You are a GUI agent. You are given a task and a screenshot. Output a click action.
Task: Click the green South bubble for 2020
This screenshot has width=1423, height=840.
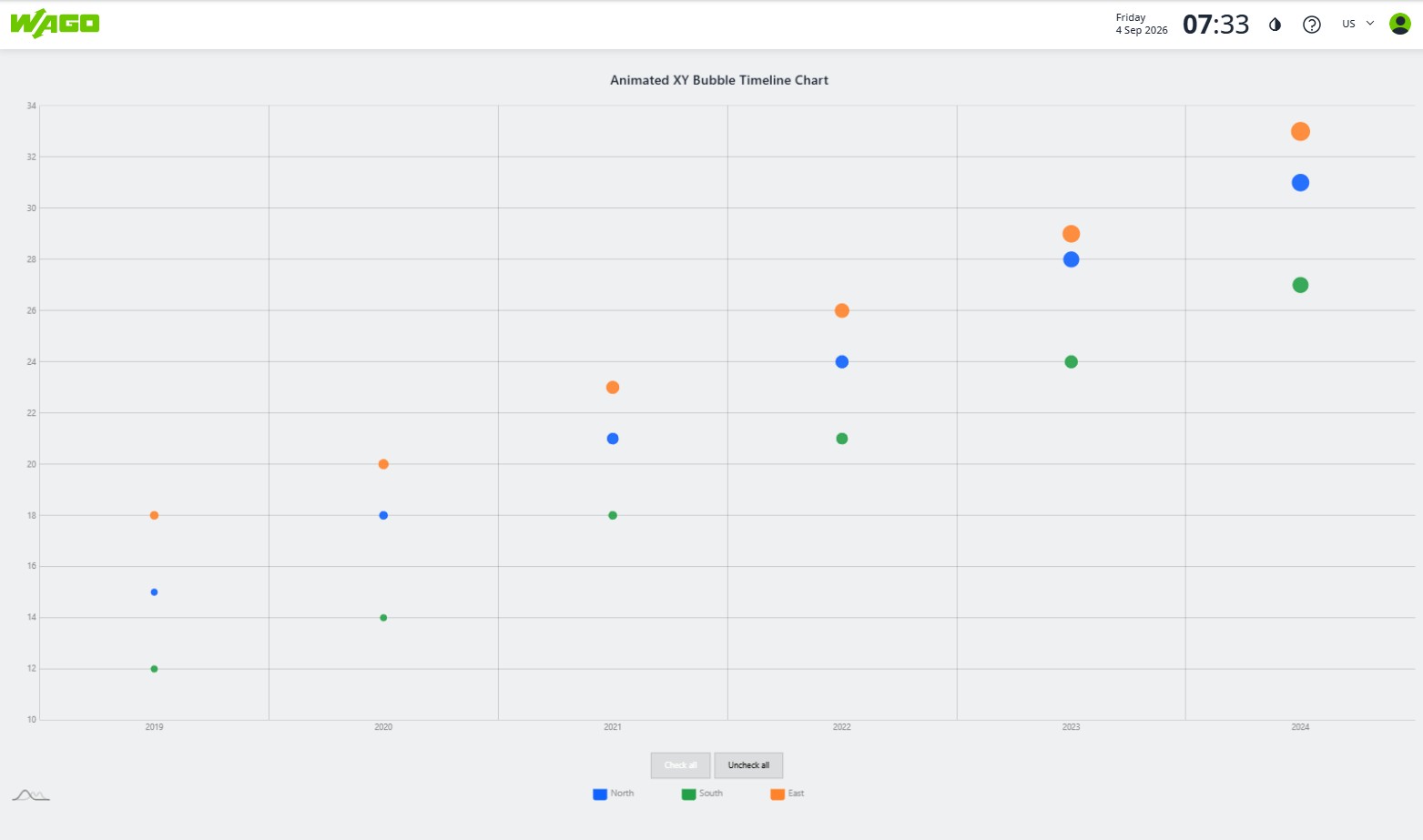(x=383, y=618)
